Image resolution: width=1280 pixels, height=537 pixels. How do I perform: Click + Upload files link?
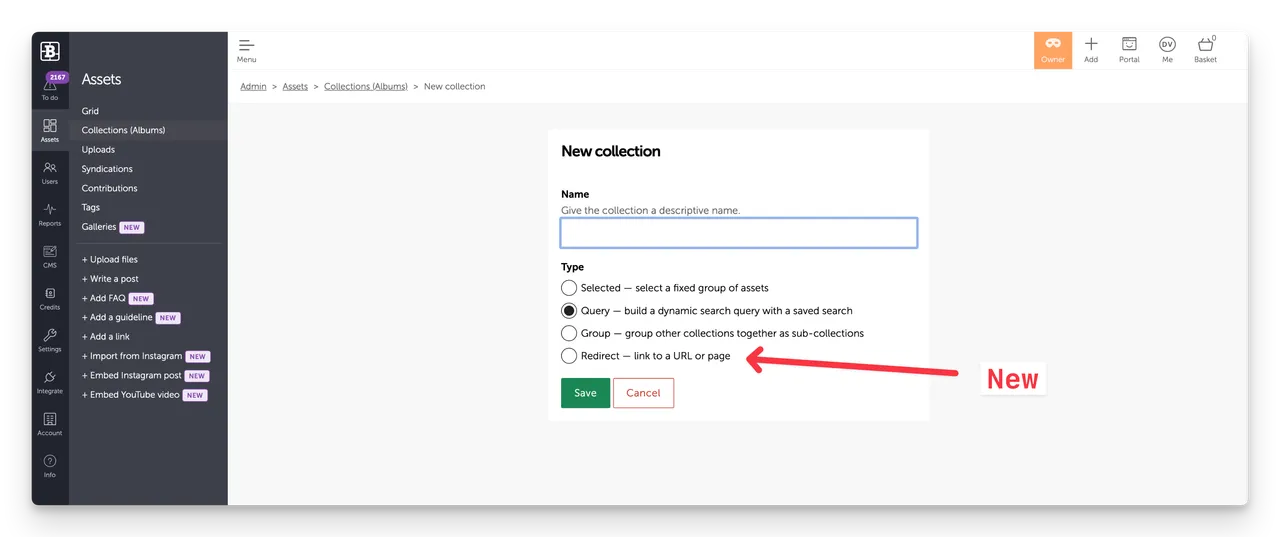point(110,260)
